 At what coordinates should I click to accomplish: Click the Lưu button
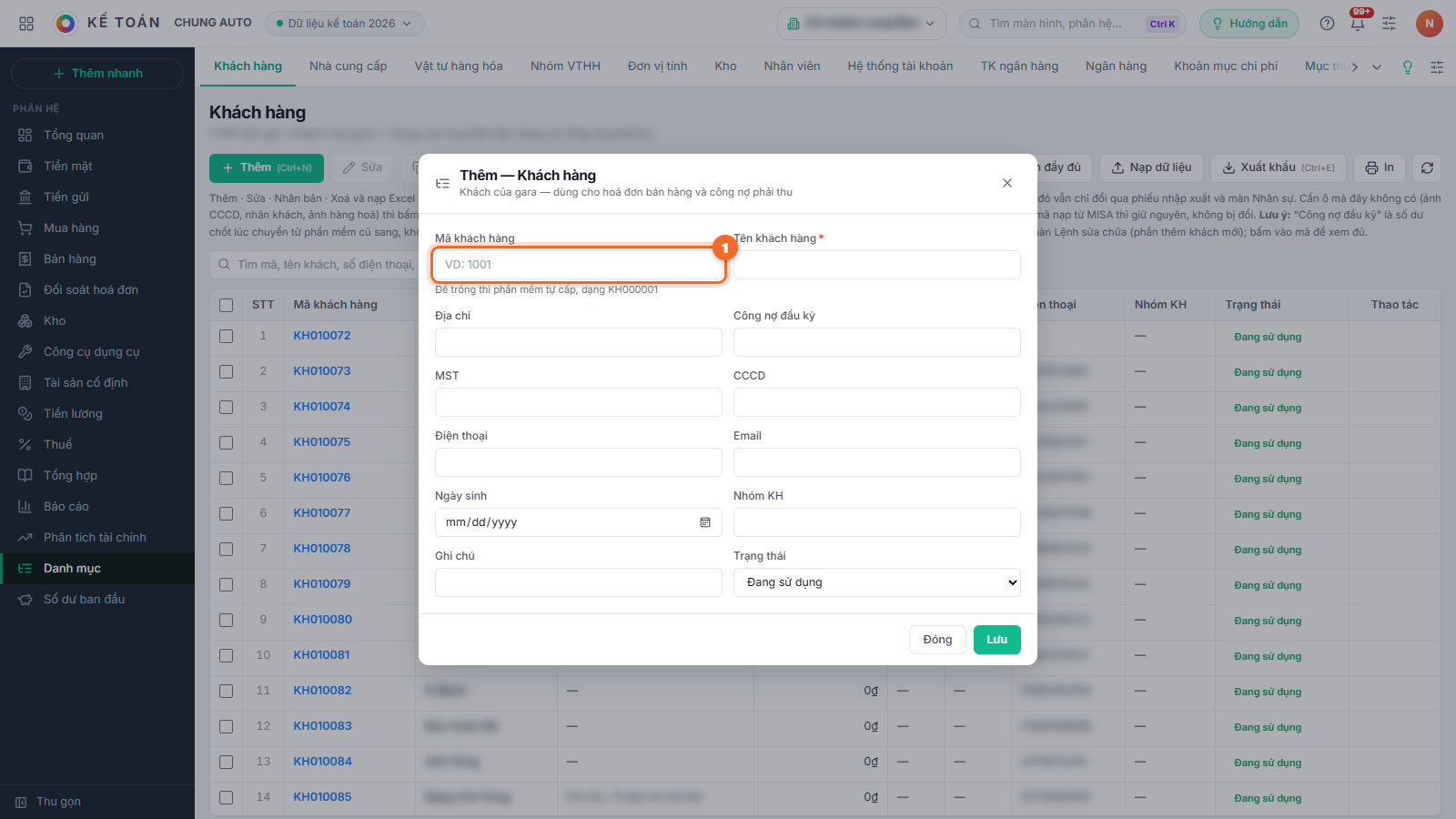pyautogui.click(x=996, y=640)
